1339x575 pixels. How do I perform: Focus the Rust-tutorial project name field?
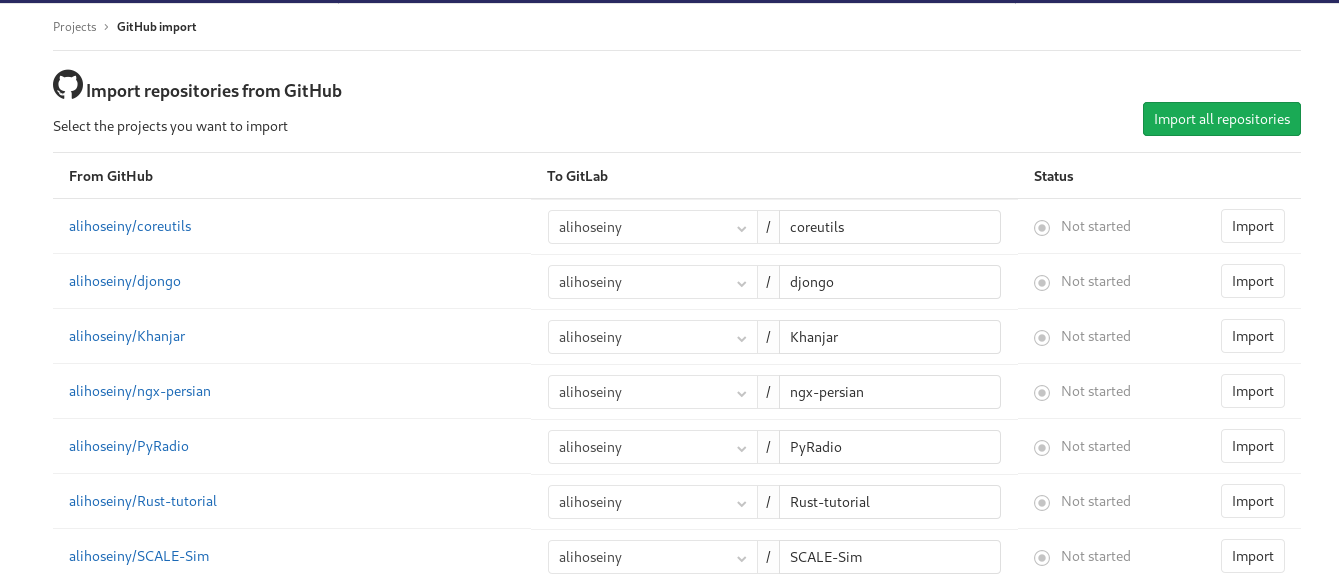tap(890, 502)
